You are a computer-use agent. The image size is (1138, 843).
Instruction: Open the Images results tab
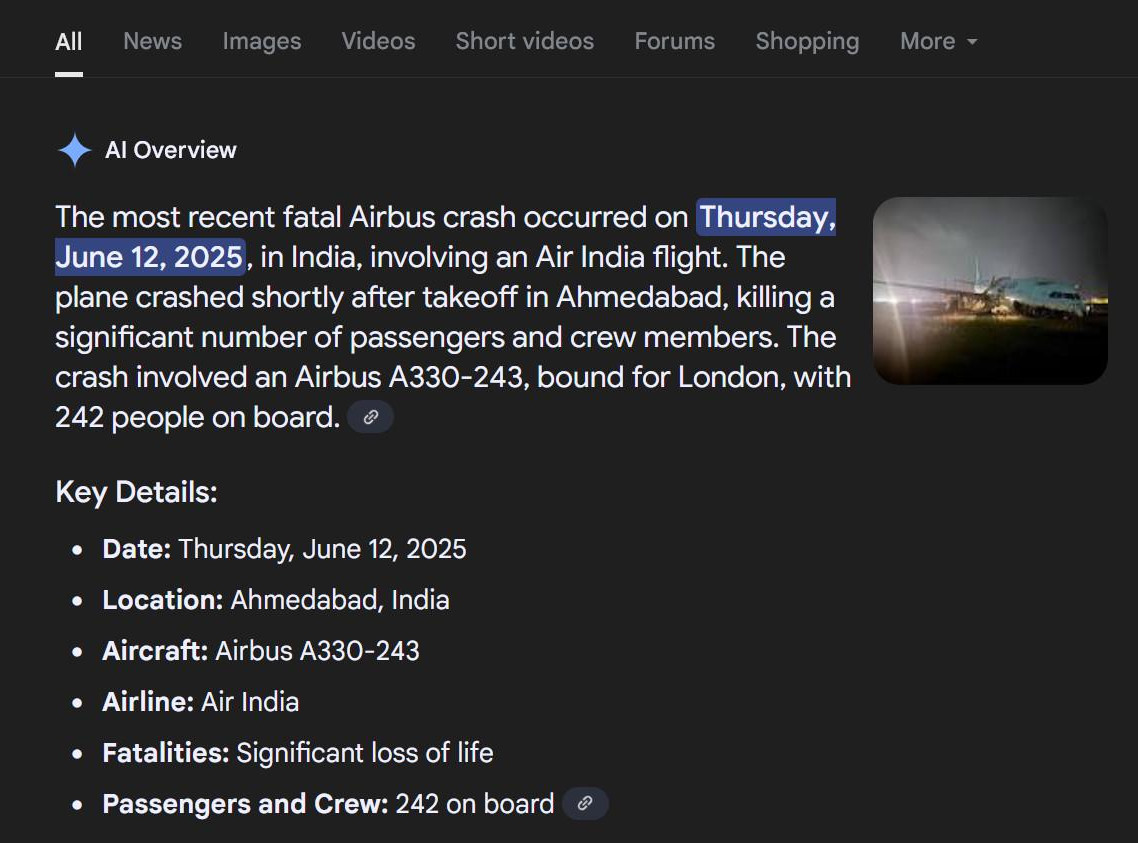261,41
